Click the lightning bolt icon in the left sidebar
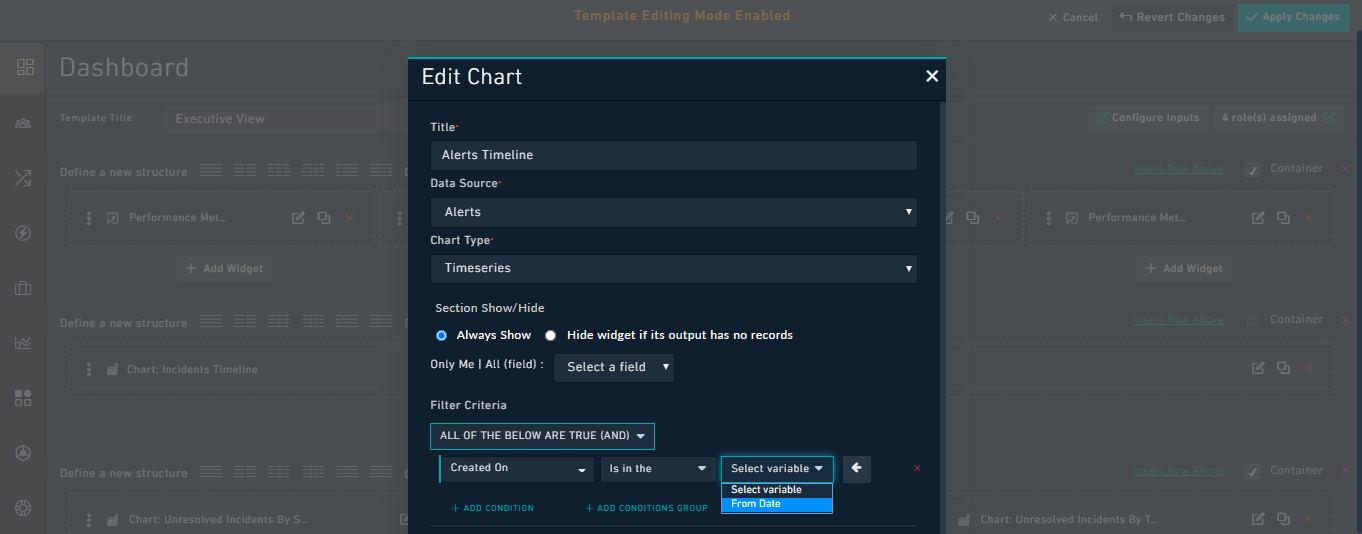The width and height of the screenshot is (1362, 534). click(23, 234)
